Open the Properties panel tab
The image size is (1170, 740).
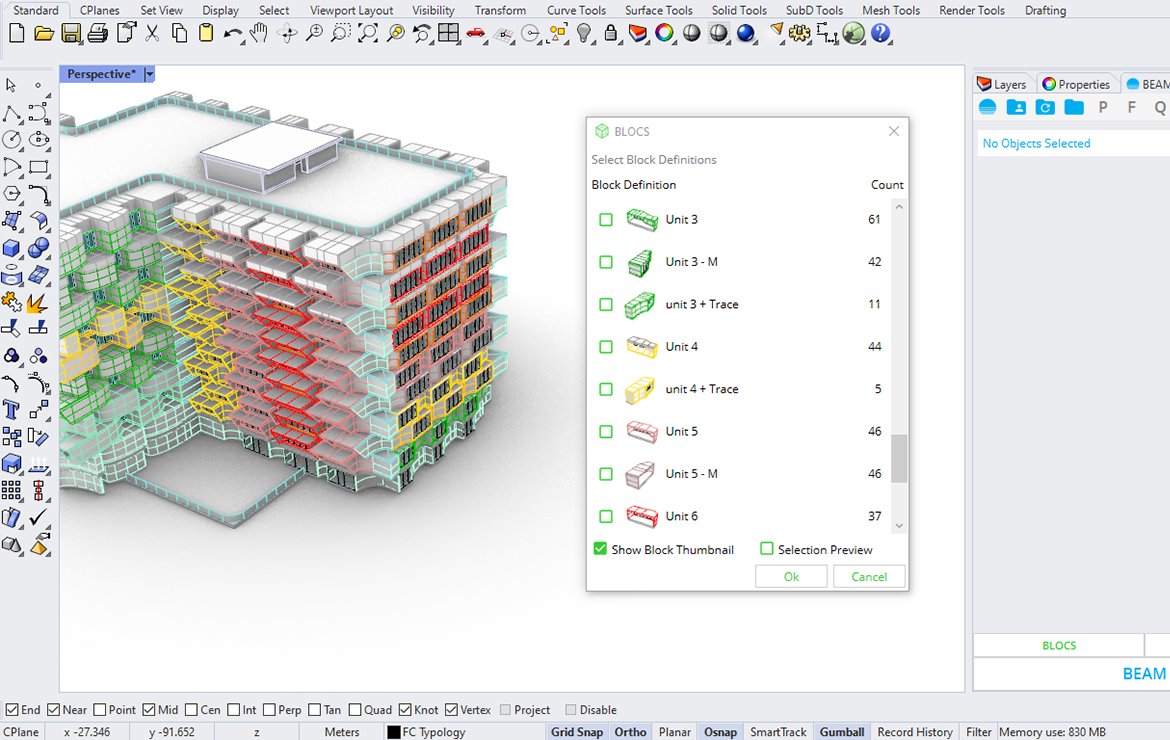pos(1078,83)
